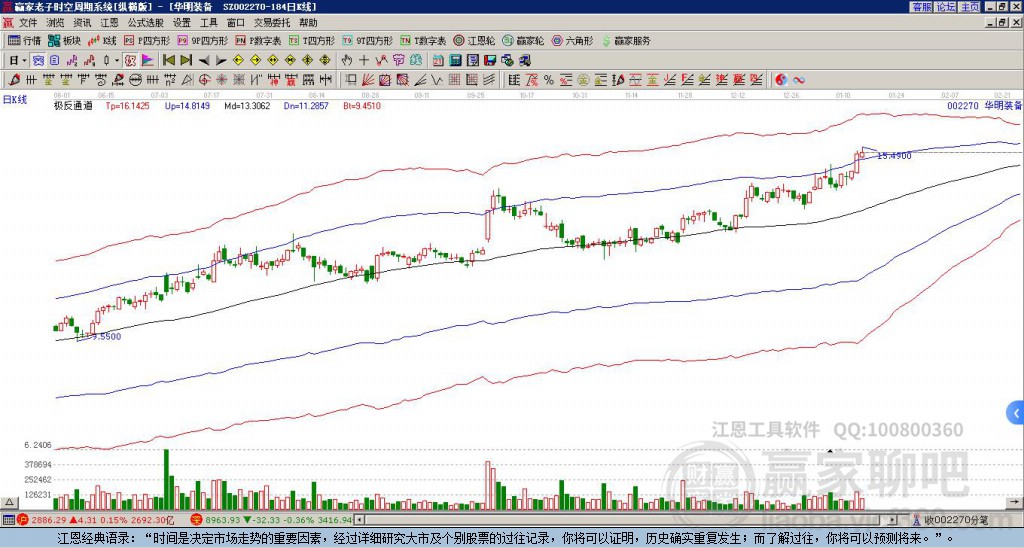1024x548 pixels.
Task: Open the 文件 menu
Action: coord(27,23)
